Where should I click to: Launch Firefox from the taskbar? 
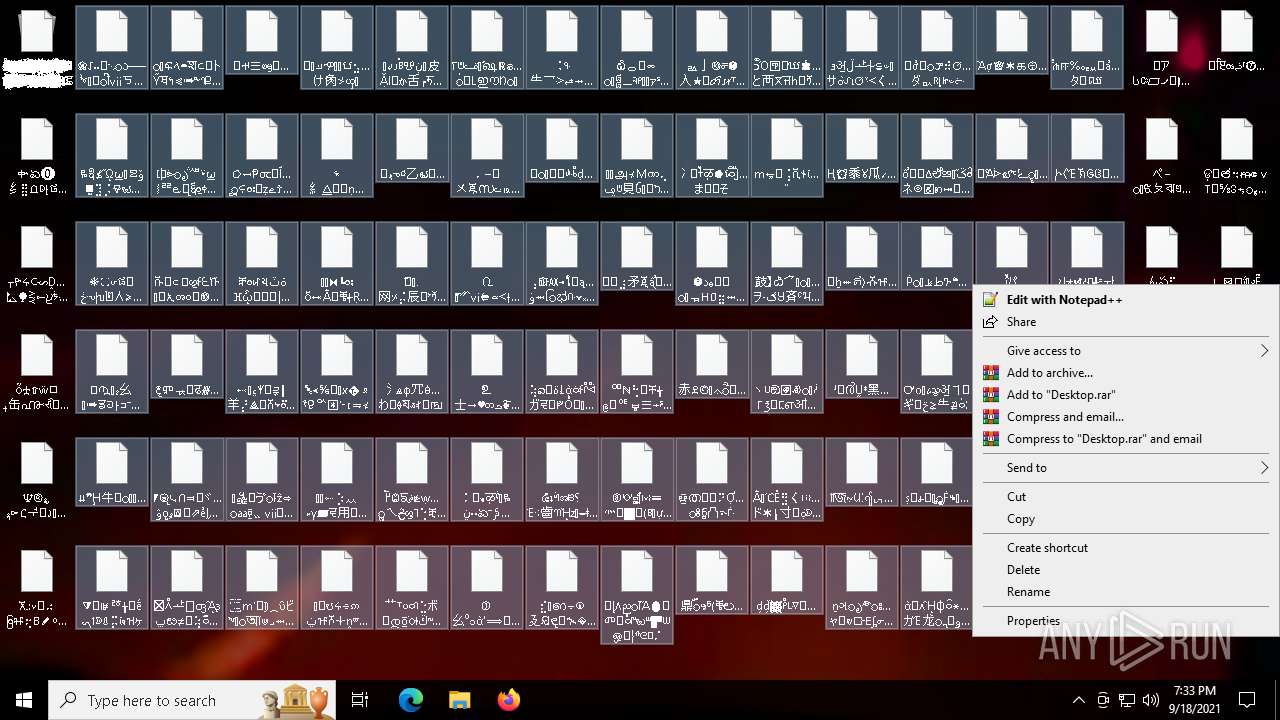508,700
